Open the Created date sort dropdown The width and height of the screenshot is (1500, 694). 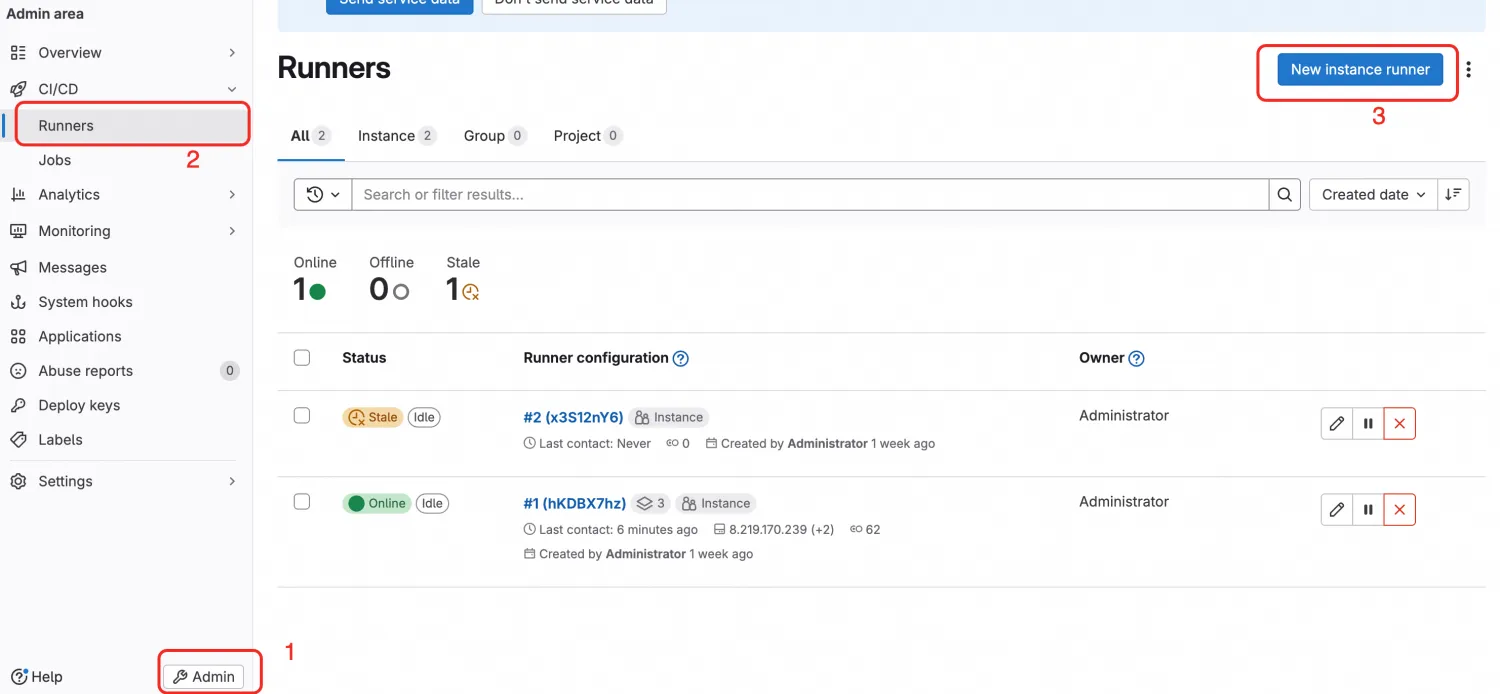pos(1372,194)
